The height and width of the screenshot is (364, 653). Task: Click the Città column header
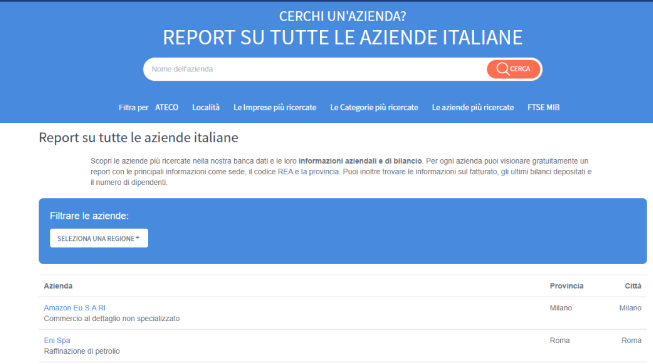(x=633, y=286)
